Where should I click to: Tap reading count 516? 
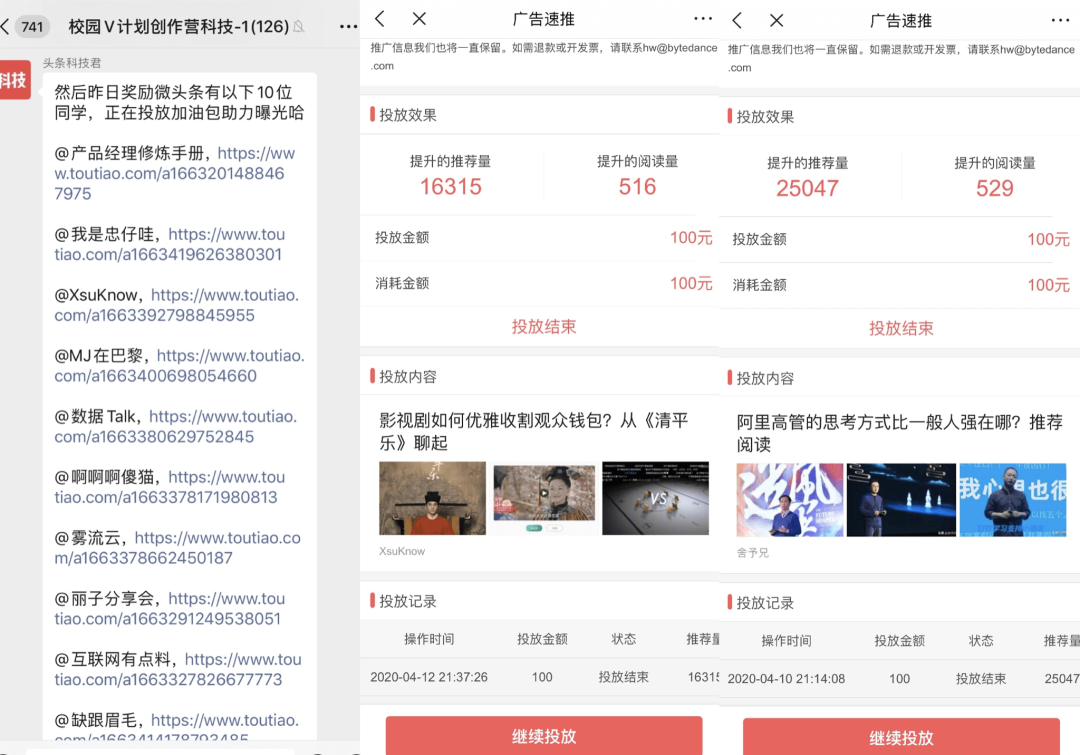pyautogui.click(x=637, y=187)
